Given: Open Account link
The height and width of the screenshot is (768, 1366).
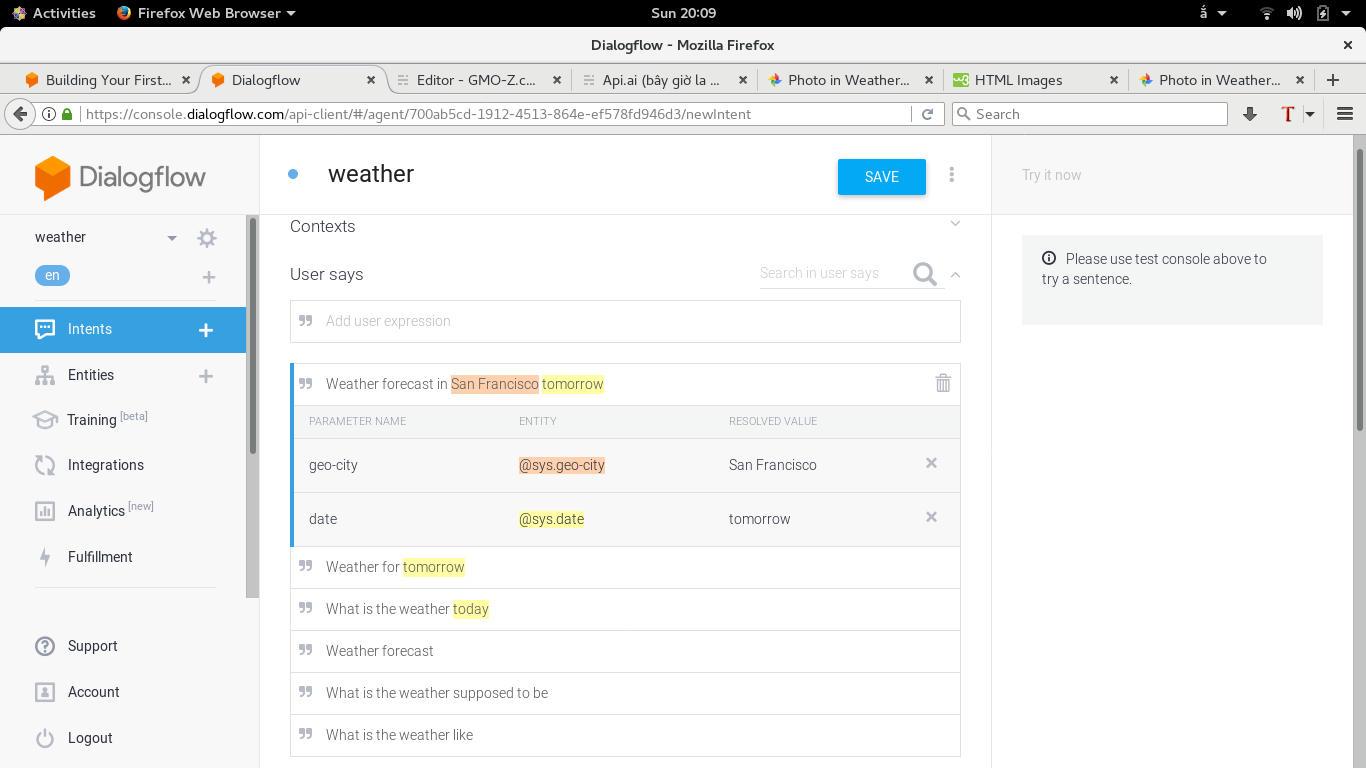Looking at the screenshot, I should [94, 692].
